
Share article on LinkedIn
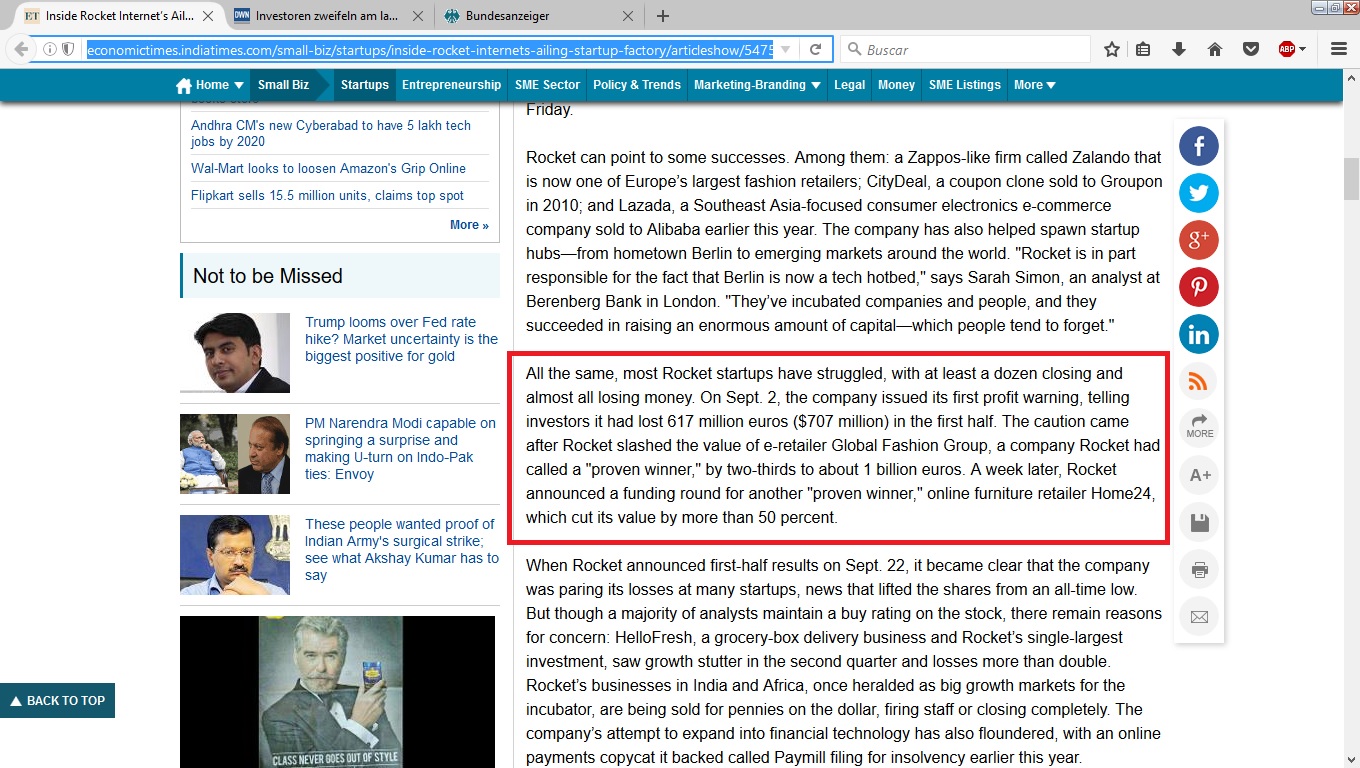pyautogui.click(x=1198, y=334)
